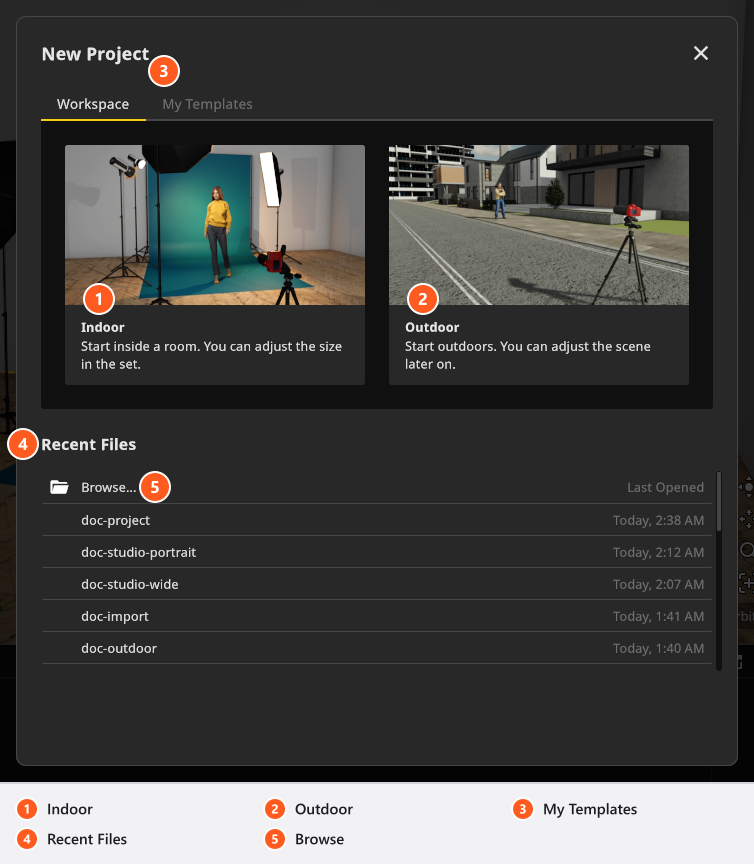The image size is (754, 864).
Task: Open the doc-project recent file
Action: coord(377,520)
